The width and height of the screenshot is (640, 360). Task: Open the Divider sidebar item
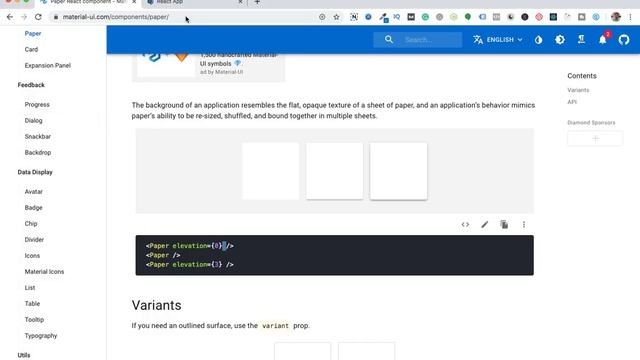(34, 240)
